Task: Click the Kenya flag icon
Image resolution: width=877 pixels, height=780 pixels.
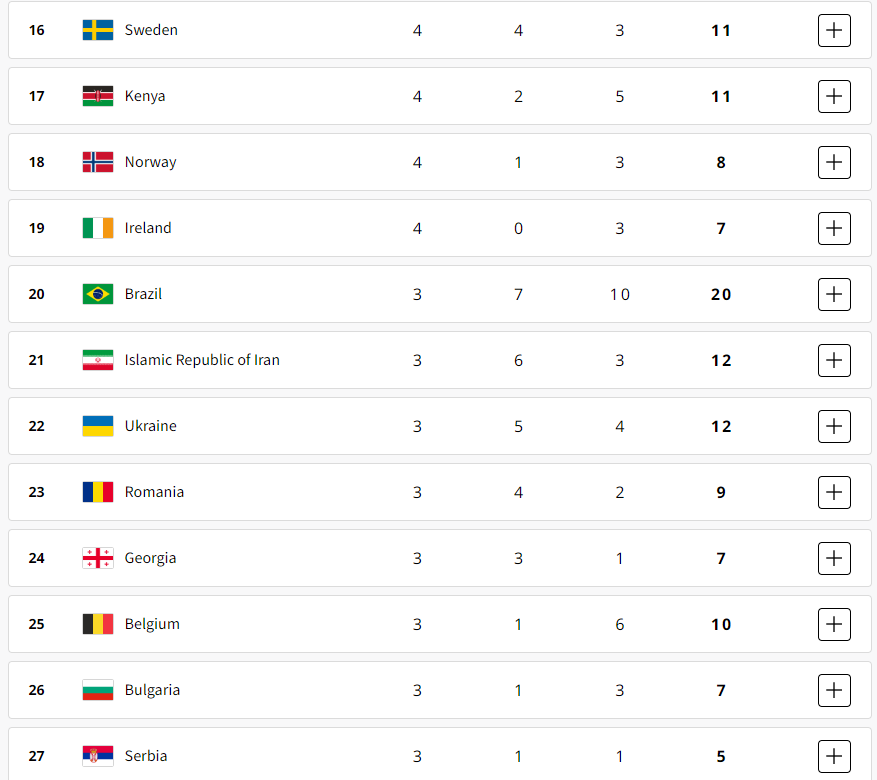Action: [98, 96]
